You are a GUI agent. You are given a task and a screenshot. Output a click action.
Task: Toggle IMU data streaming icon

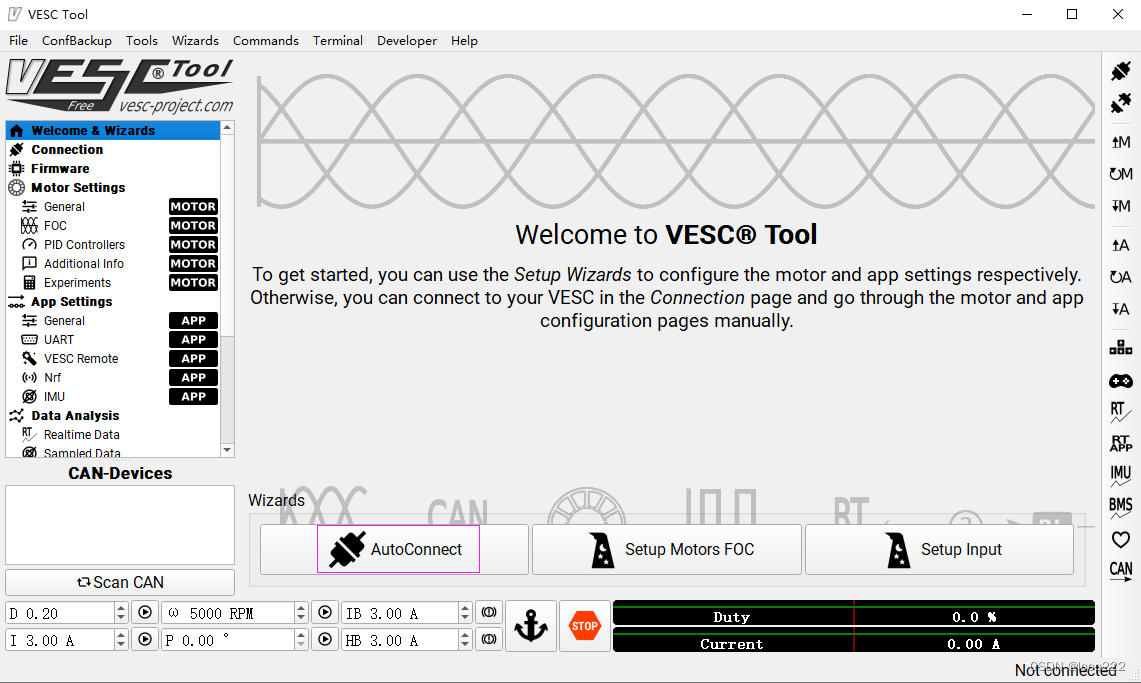1121,476
